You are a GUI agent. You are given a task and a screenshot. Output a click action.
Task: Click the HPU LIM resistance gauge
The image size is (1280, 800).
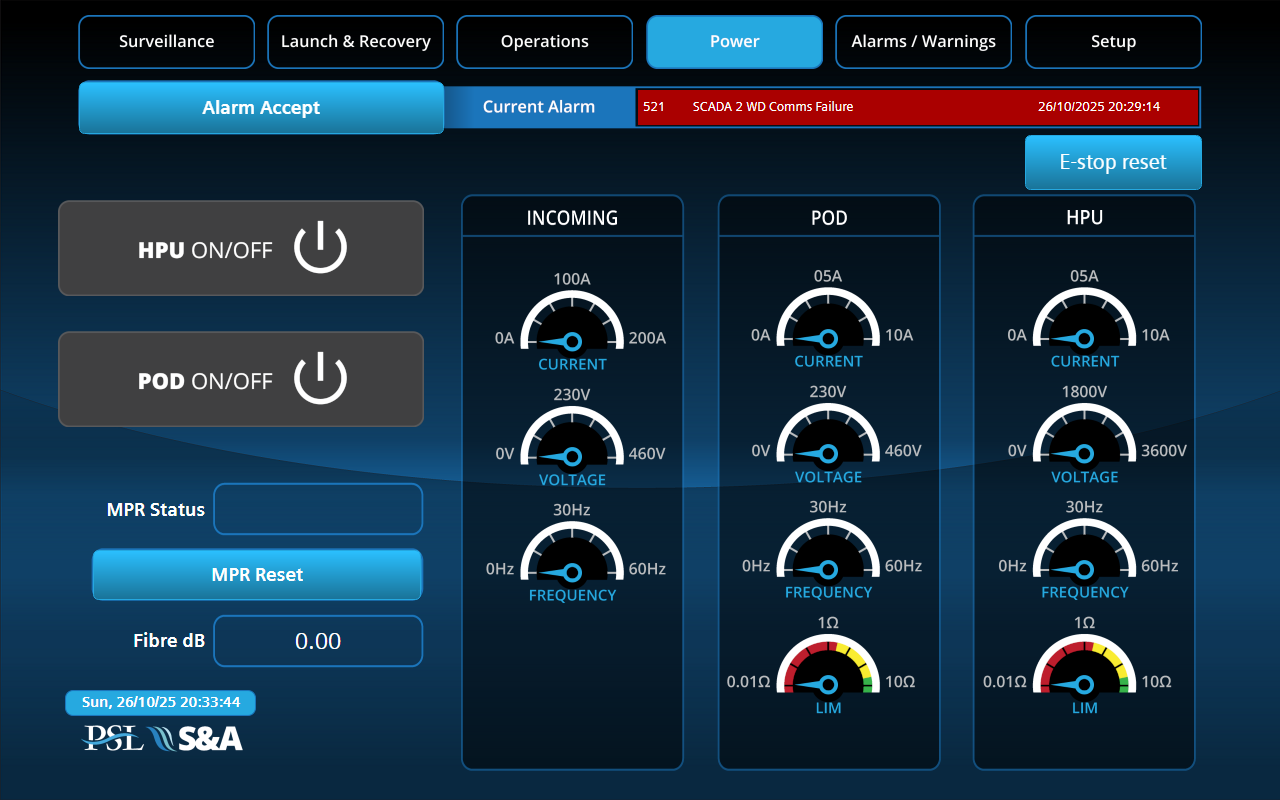click(1084, 670)
